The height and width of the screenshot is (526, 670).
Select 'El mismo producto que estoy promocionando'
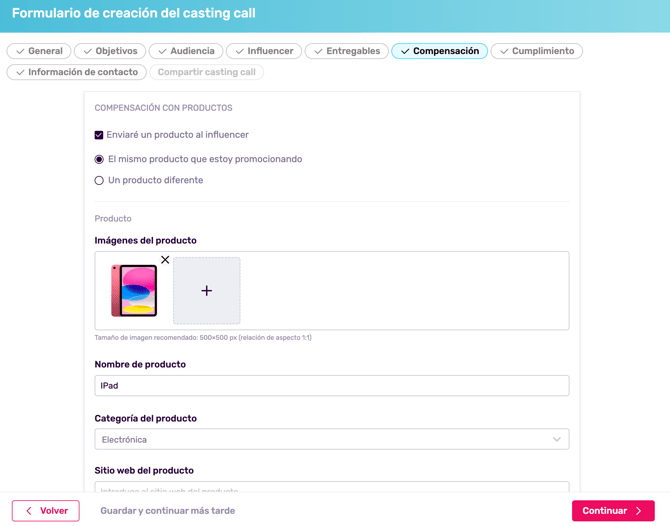tap(99, 159)
